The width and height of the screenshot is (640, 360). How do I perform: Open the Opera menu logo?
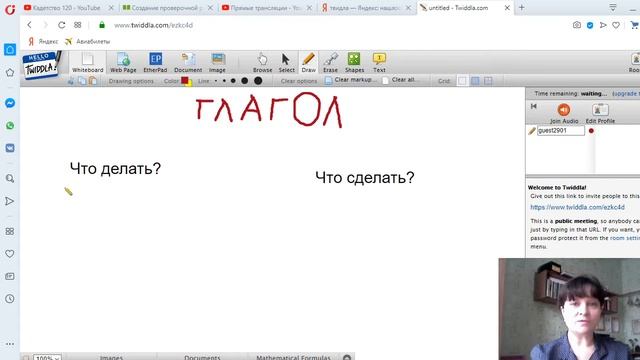coord(10,9)
